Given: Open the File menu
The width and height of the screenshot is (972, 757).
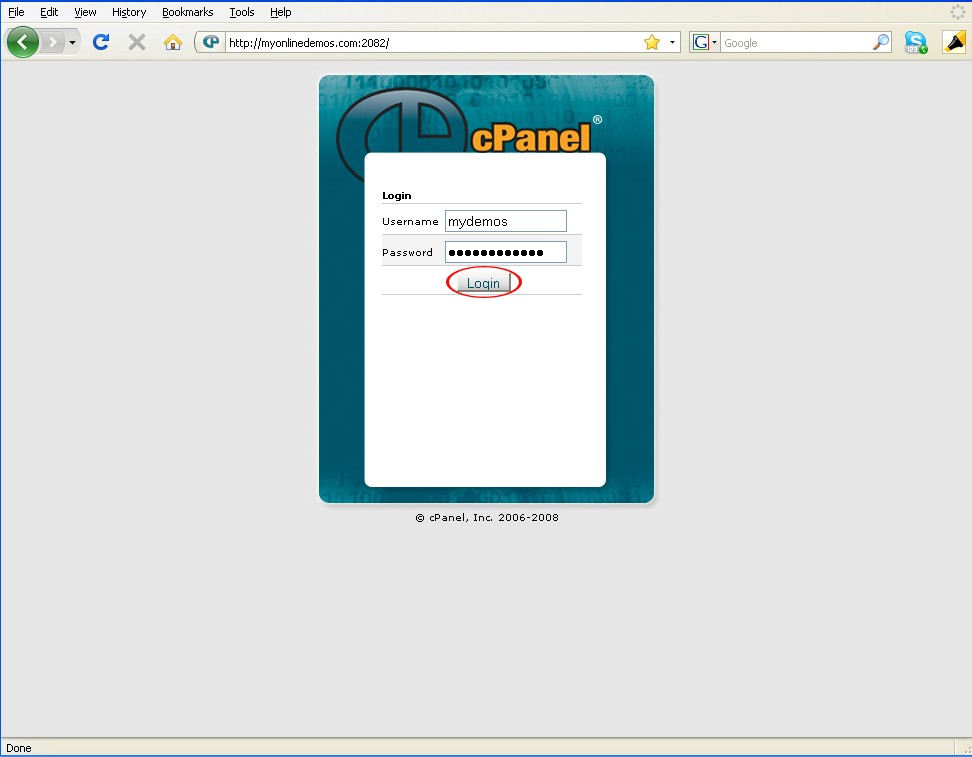Looking at the screenshot, I should 16,12.
